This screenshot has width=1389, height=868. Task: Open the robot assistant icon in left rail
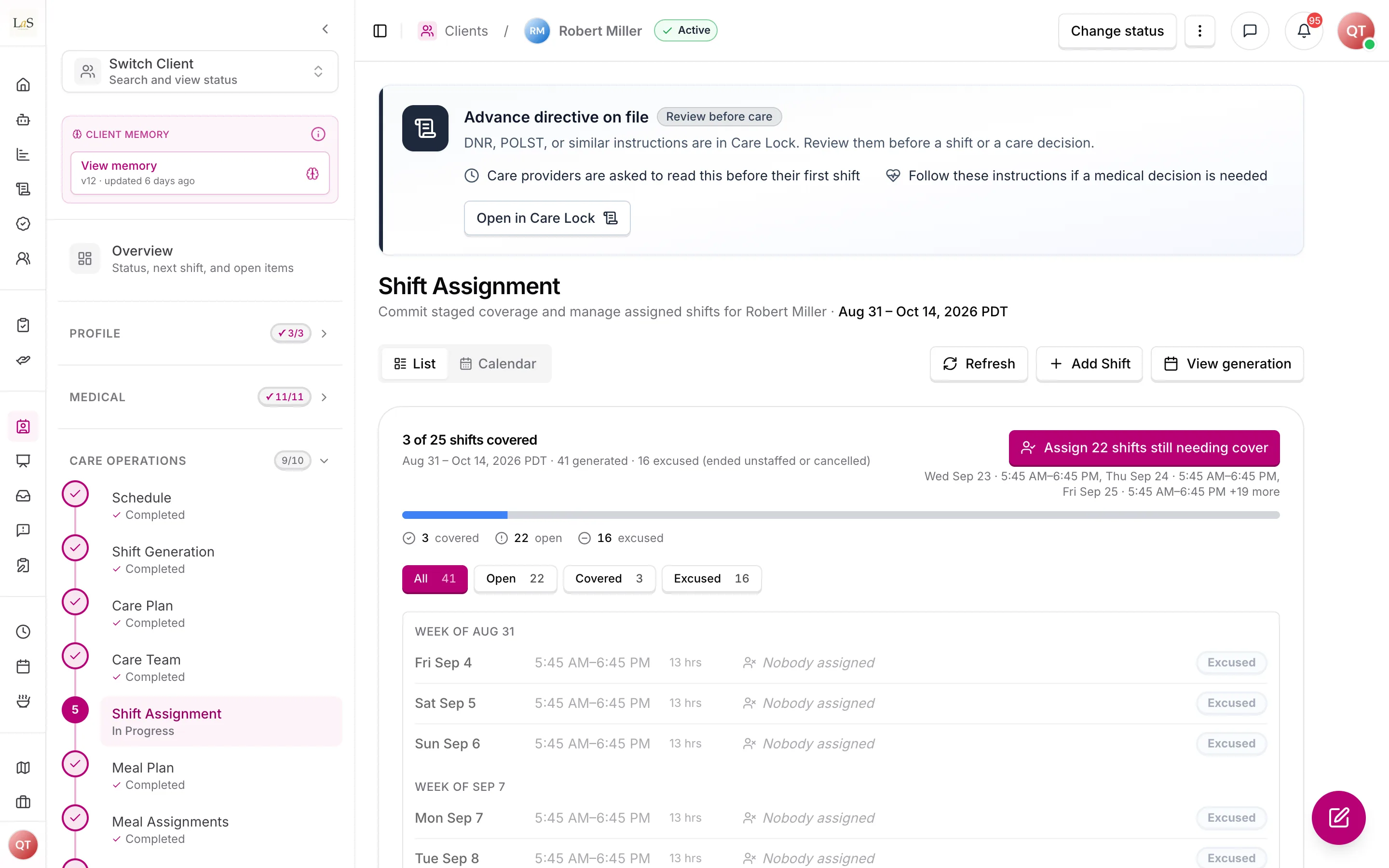coord(23,120)
